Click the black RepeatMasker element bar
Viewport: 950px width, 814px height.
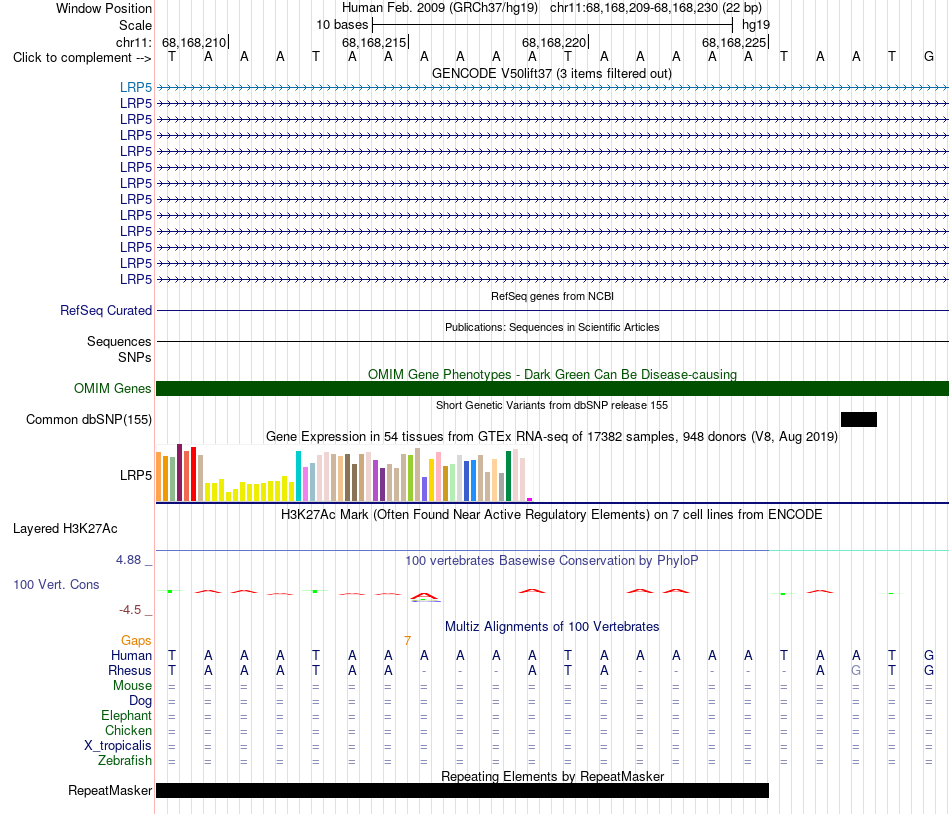click(462, 790)
